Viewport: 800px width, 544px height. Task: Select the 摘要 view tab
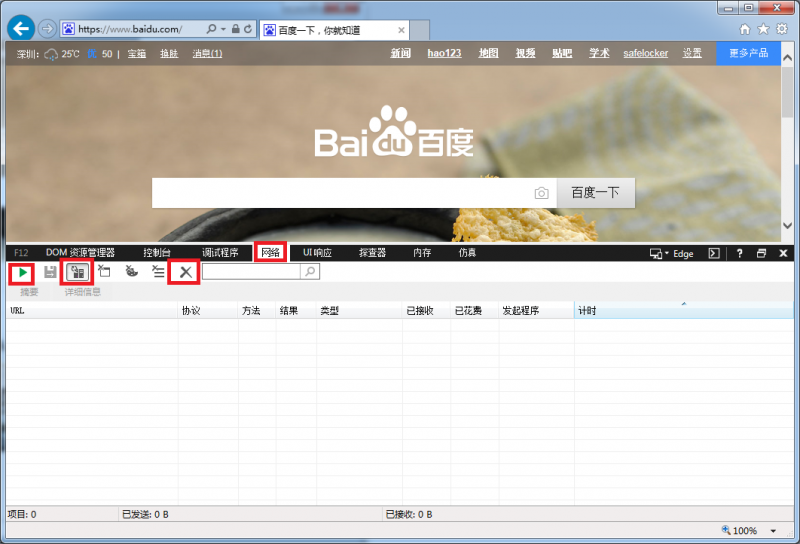(x=29, y=292)
